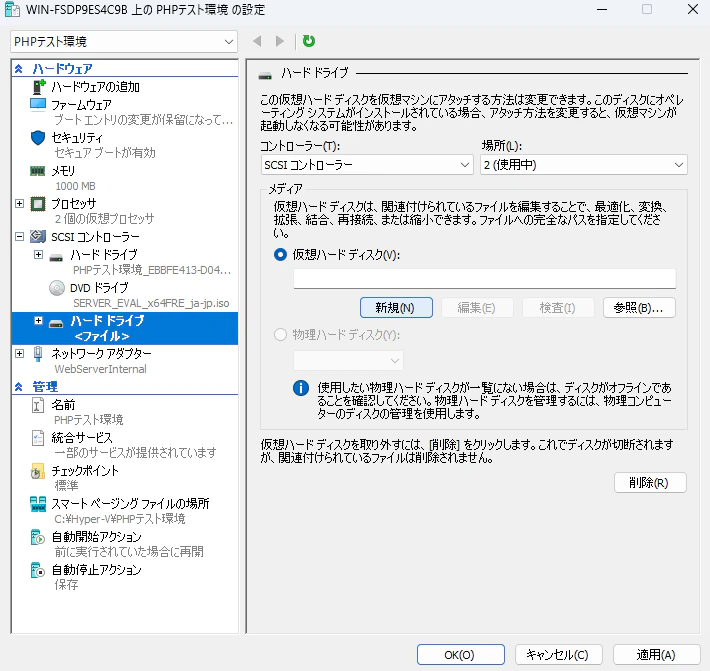Select first ハード ドライブ disk icon under SCSI
The image size is (710, 671).
[x=56, y=258]
